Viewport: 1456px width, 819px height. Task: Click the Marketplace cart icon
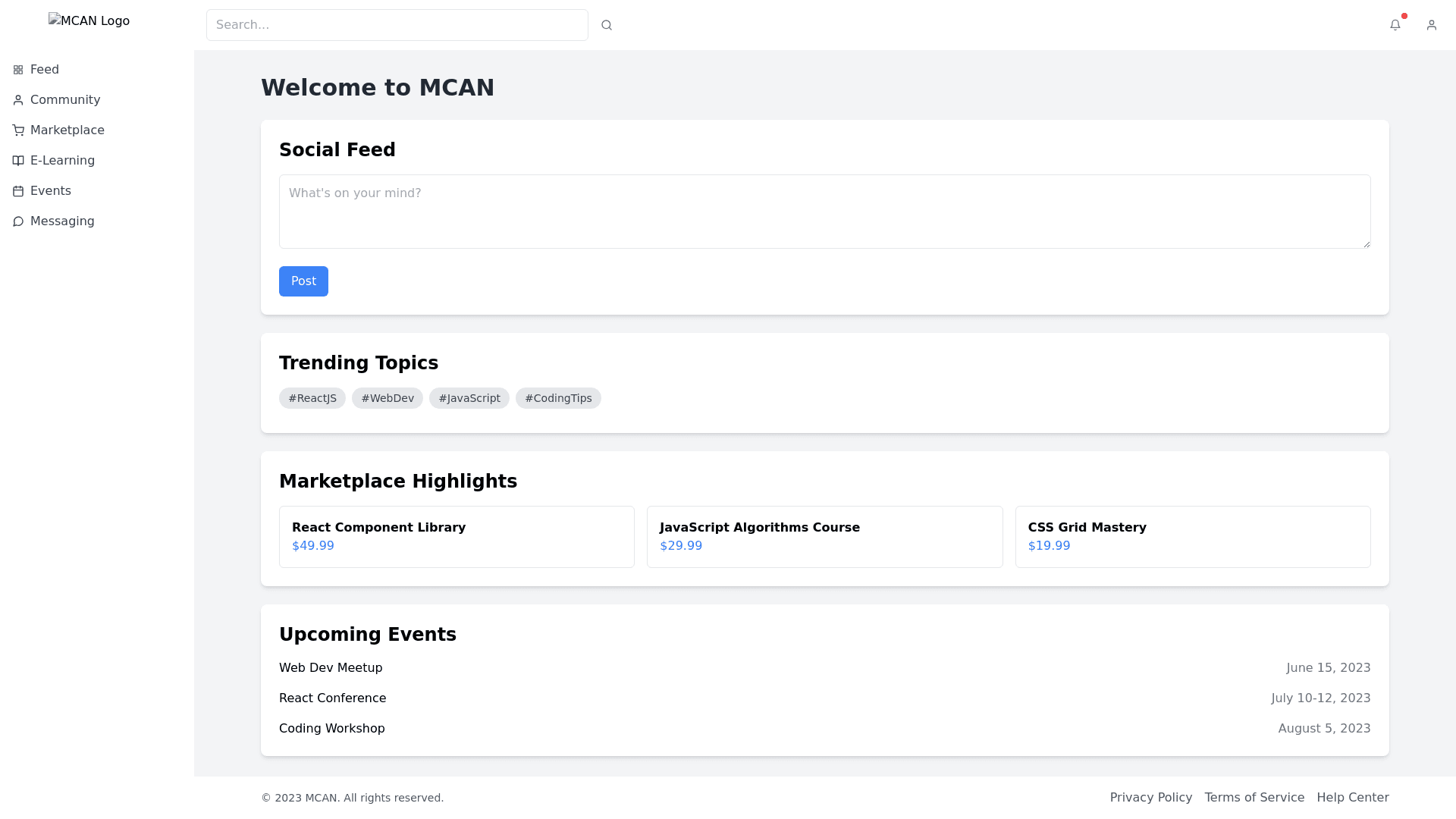click(18, 130)
